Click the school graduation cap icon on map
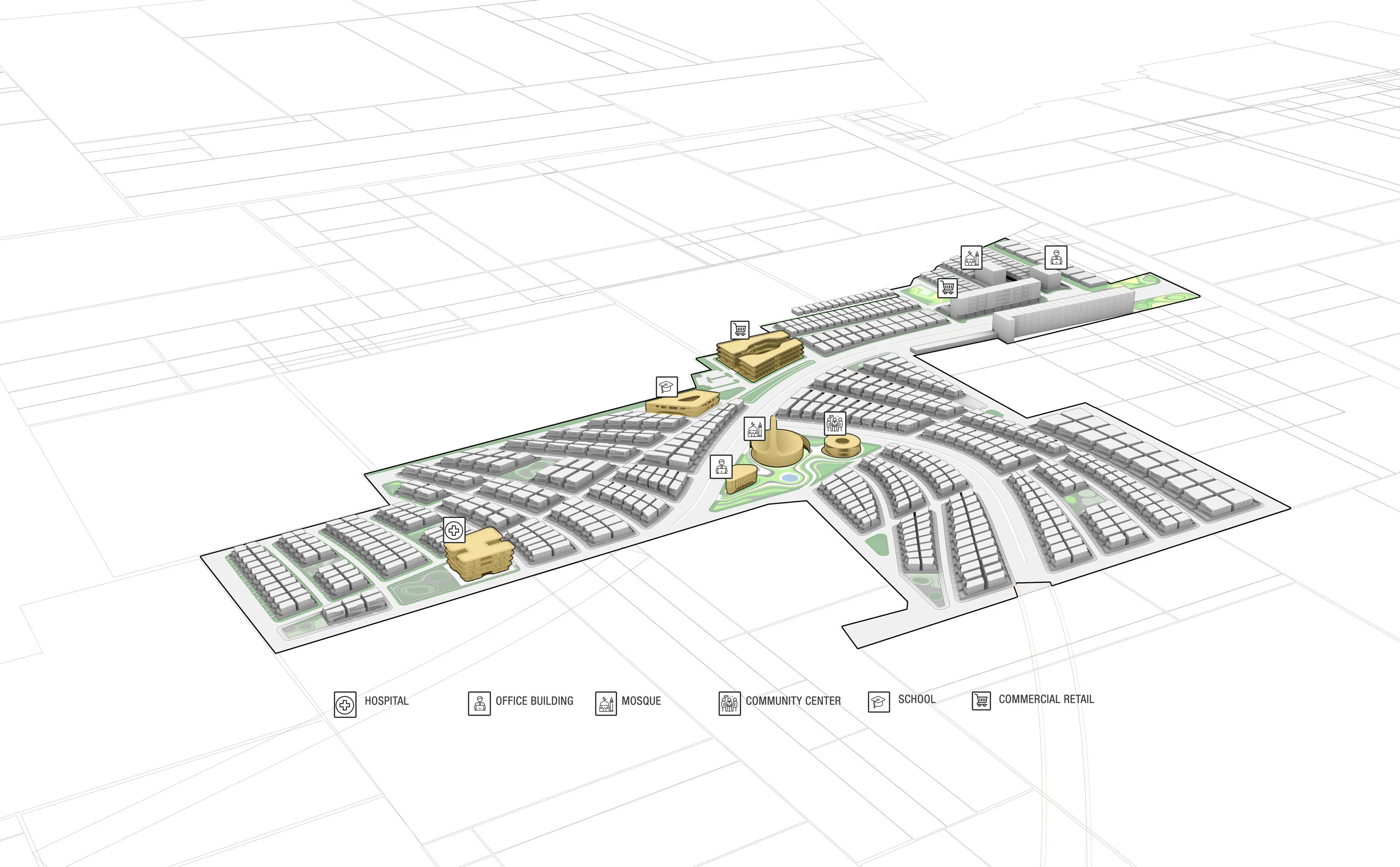This screenshot has width=1400, height=867. point(667,387)
